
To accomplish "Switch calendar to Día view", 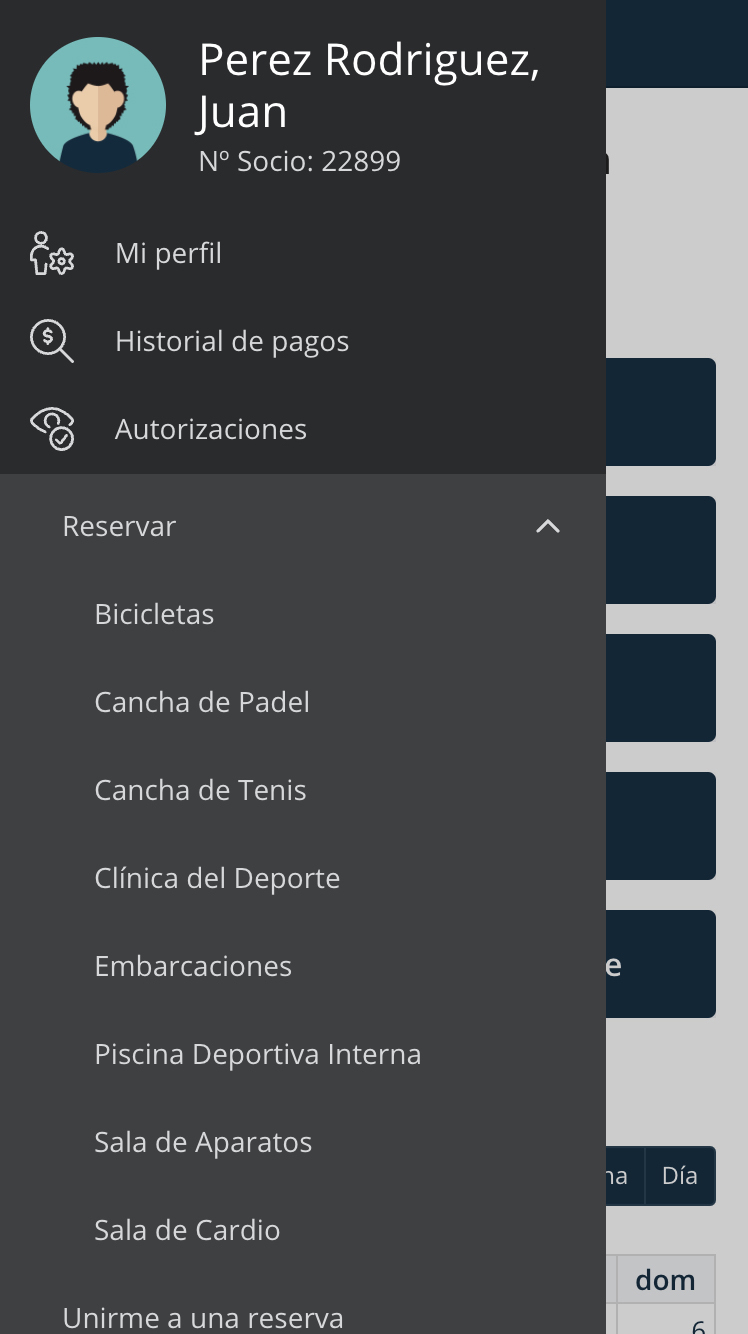I will pos(680,1175).
